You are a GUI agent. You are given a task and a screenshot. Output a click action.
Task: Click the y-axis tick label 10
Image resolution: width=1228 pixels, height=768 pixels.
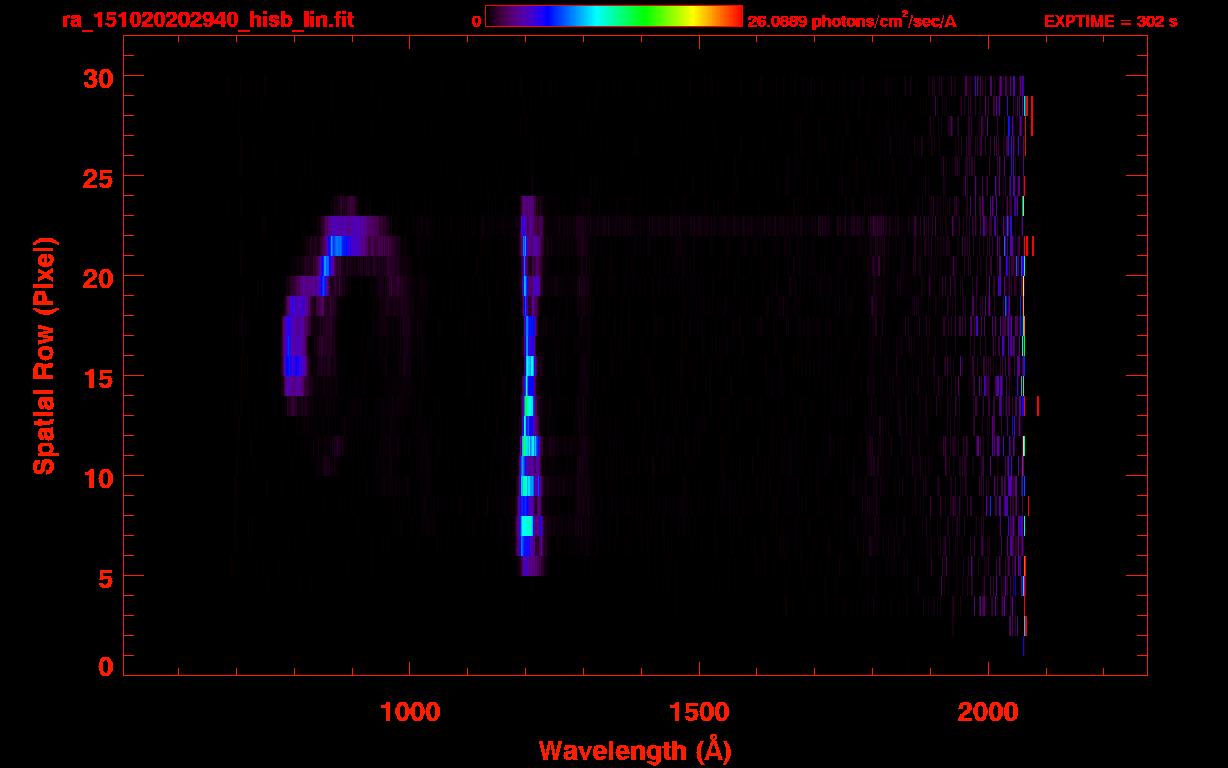(x=98, y=477)
